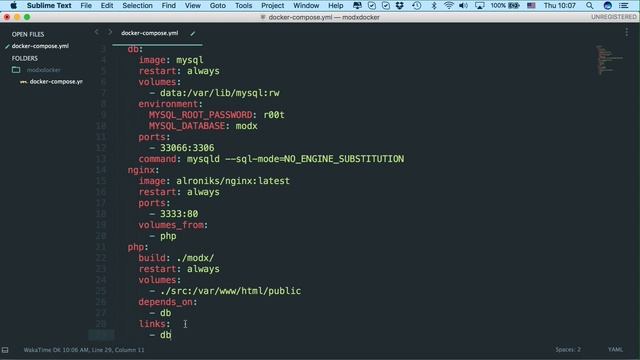
Task: Open the Sublime Text application menu
Action: [49, 6]
